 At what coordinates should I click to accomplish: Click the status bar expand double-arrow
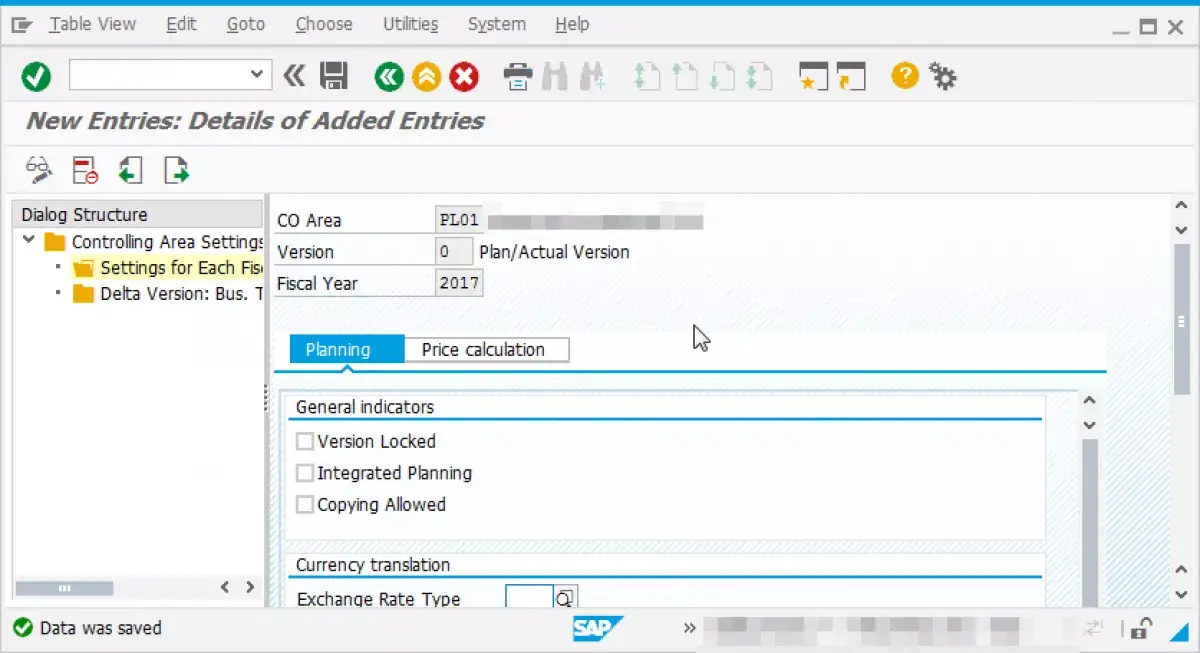pos(690,628)
